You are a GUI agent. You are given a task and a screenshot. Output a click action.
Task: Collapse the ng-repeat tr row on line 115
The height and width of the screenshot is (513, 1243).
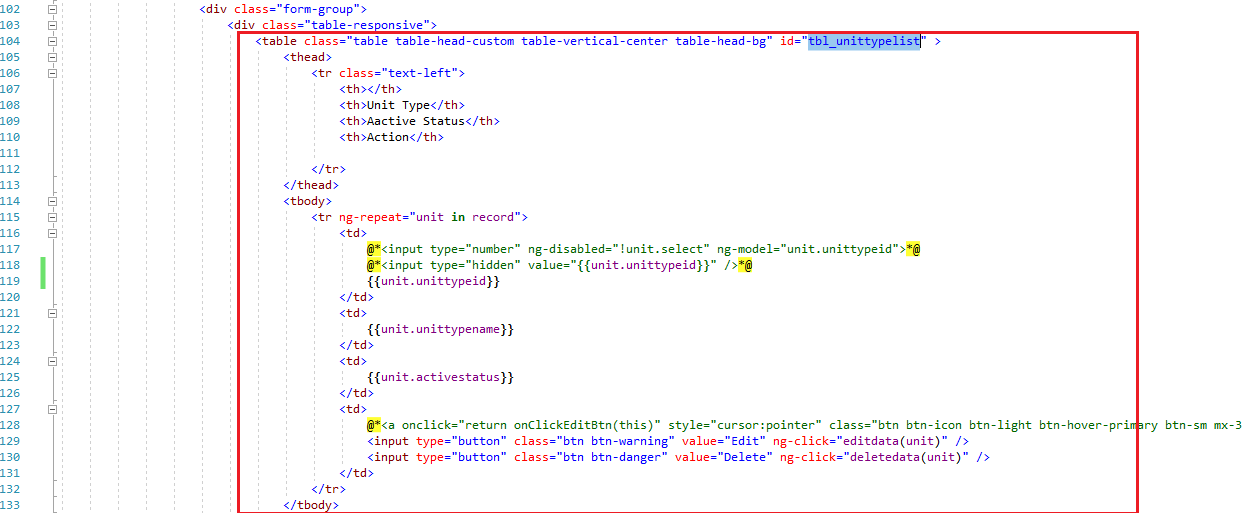click(52, 217)
